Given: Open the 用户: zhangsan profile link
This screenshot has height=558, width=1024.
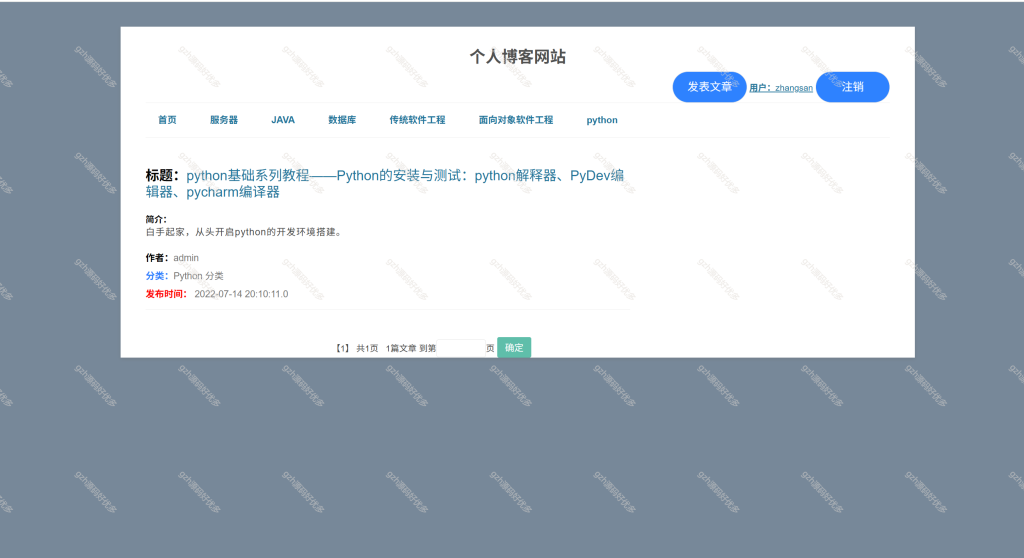Looking at the screenshot, I should pos(781,88).
